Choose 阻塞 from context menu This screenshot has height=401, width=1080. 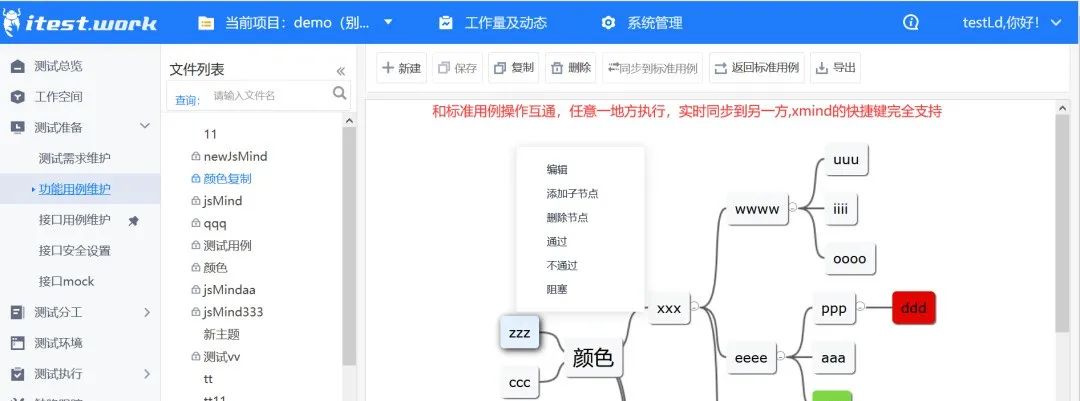[x=557, y=289]
